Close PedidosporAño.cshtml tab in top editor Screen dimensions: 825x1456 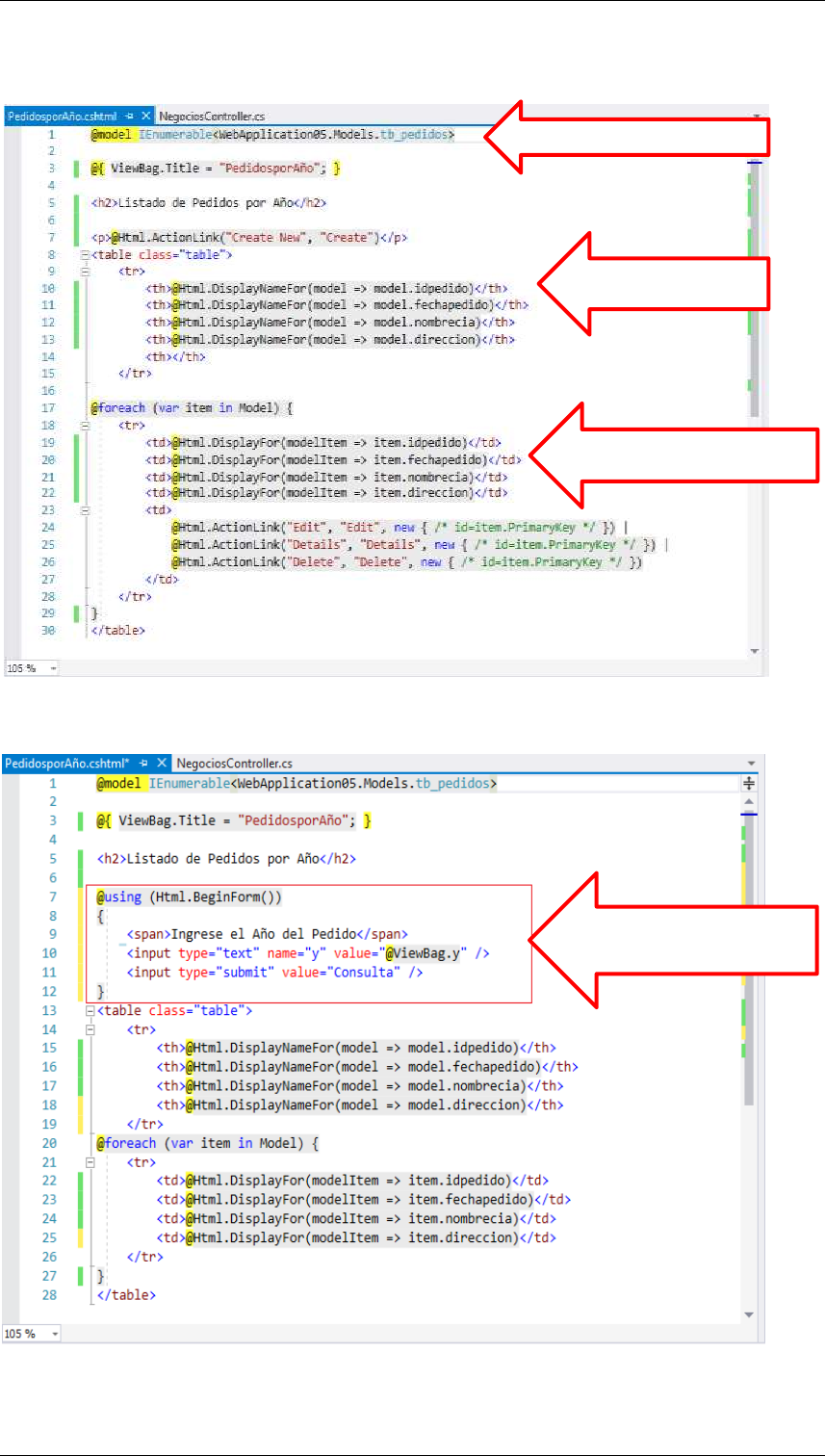point(145,117)
